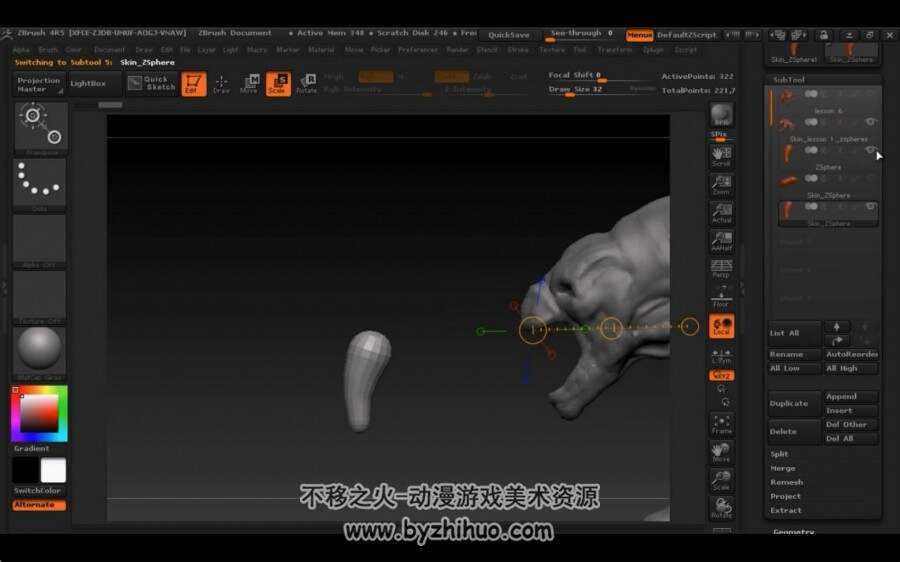Screen dimensions: 900x562
Task: Toggle L.Sym local symmetry
Action: (721, 355)
